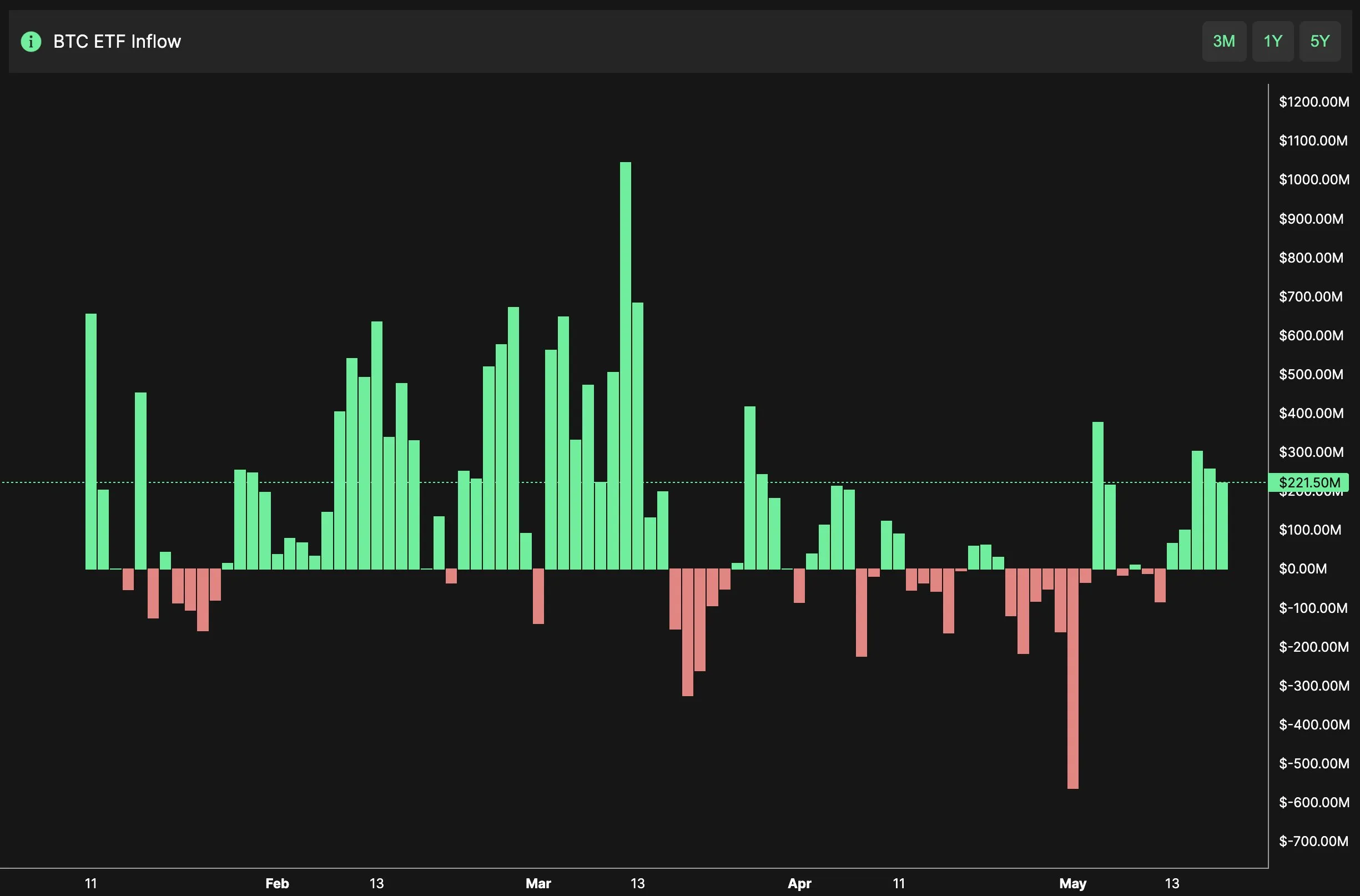Select the 1Y tab in the range selector
This screenshot has width=1360, height=896.
[x=1273, y=41]
